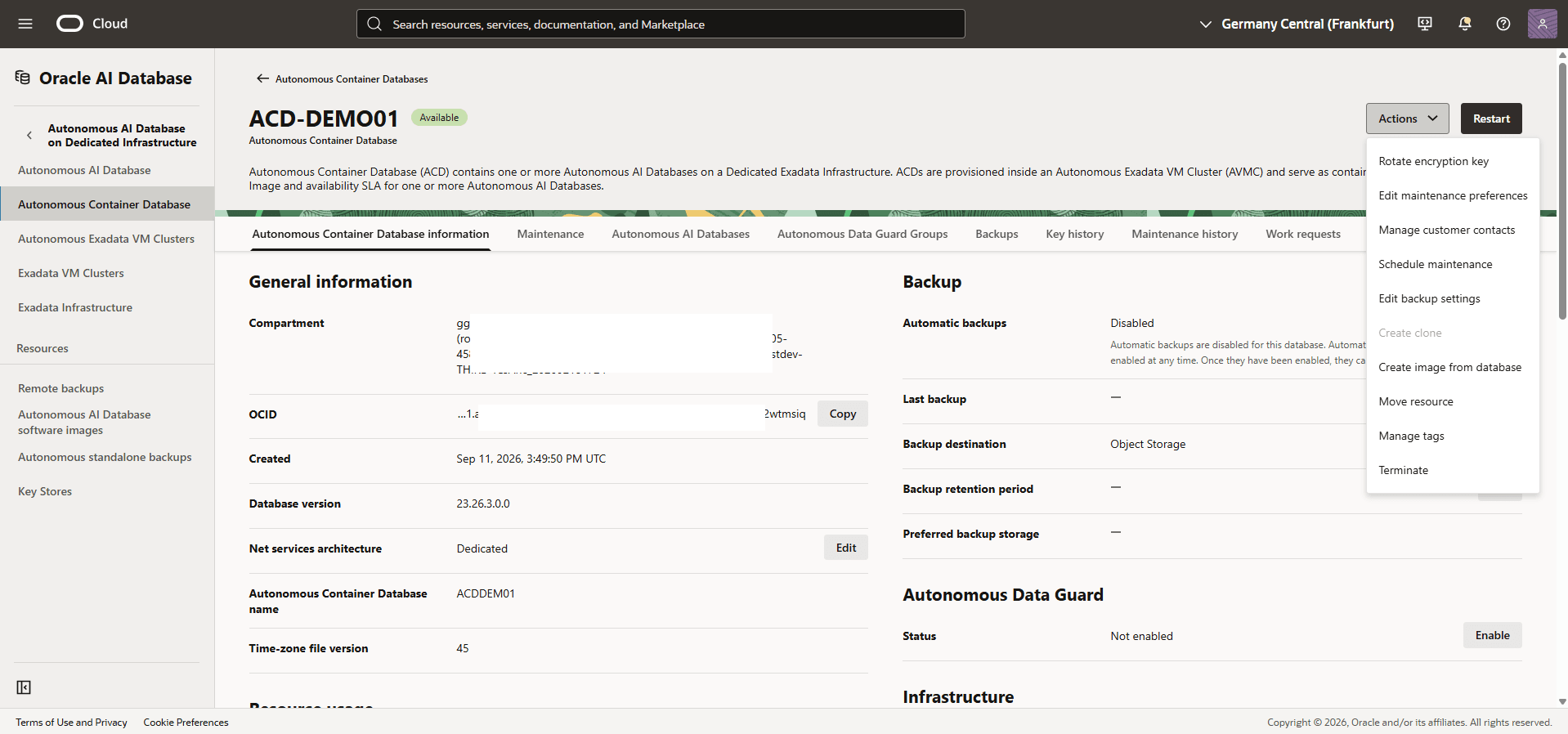
Task: Toggle the Actions dropdown button
Action: (1407, 119)
